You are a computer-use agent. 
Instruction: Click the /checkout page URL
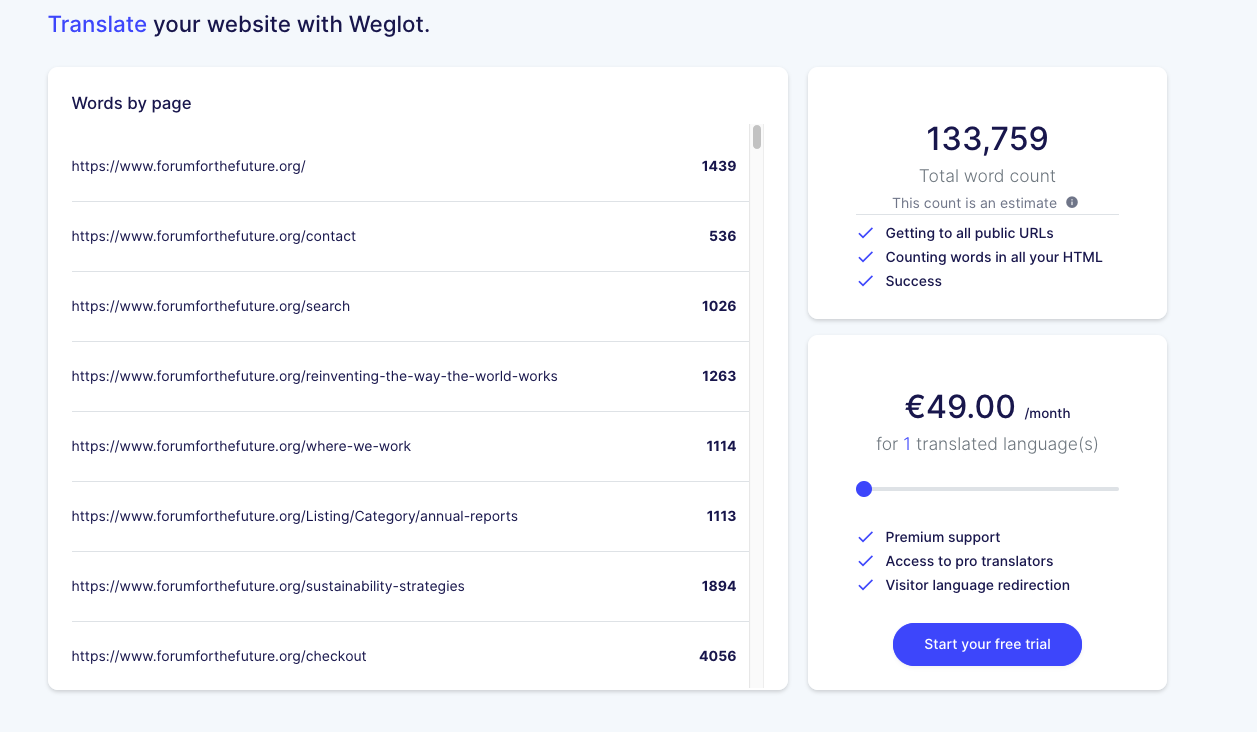(219, 656)
